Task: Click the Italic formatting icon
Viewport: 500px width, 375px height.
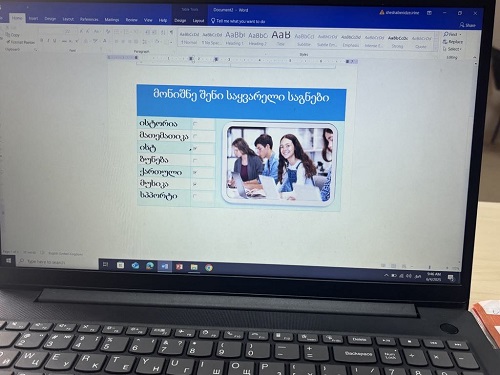Action: point(48,41)
